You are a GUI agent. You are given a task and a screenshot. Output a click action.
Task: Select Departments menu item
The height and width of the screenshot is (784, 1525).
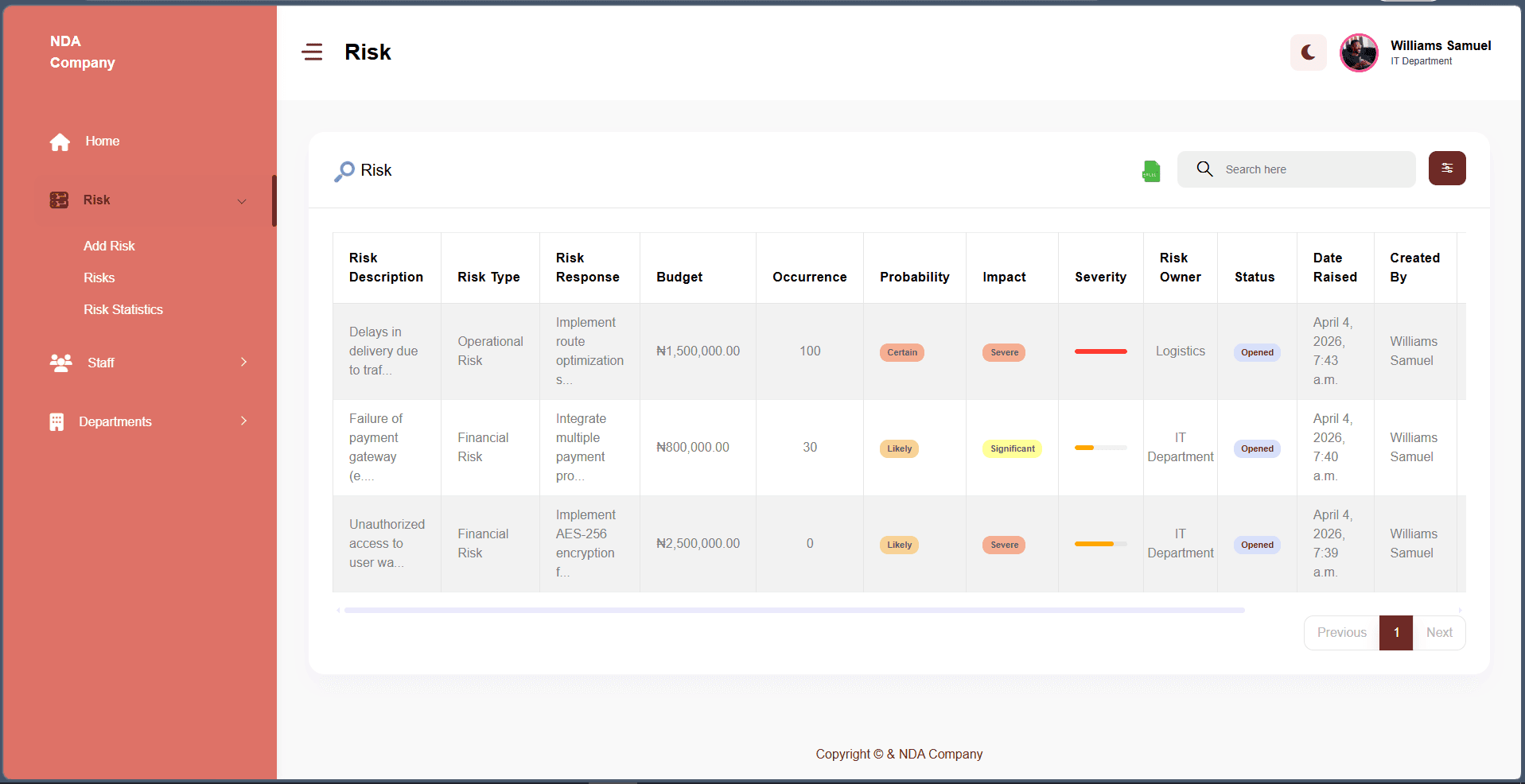click(115, 421)
